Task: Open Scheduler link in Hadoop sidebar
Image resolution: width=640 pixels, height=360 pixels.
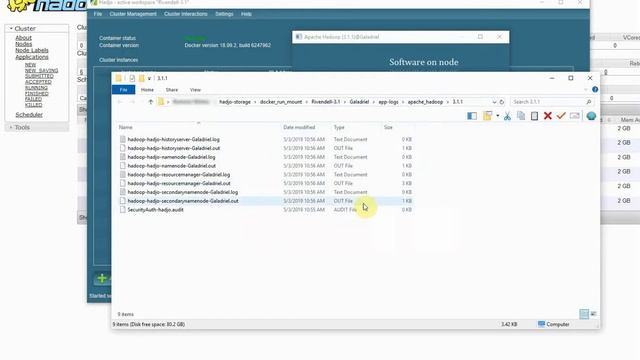Action: click(x=29, y=115)
